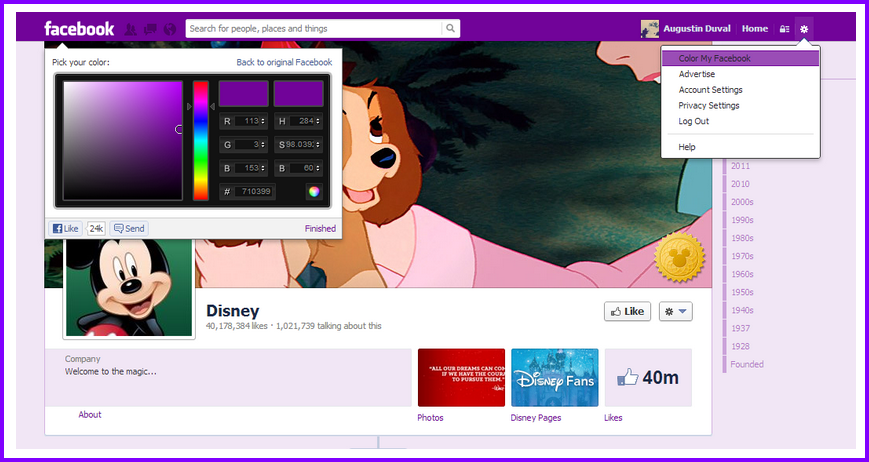The width and height of the screenshot is (869, 462).
Task: Click Augustin Duval name link
Action: click(697, 29)
